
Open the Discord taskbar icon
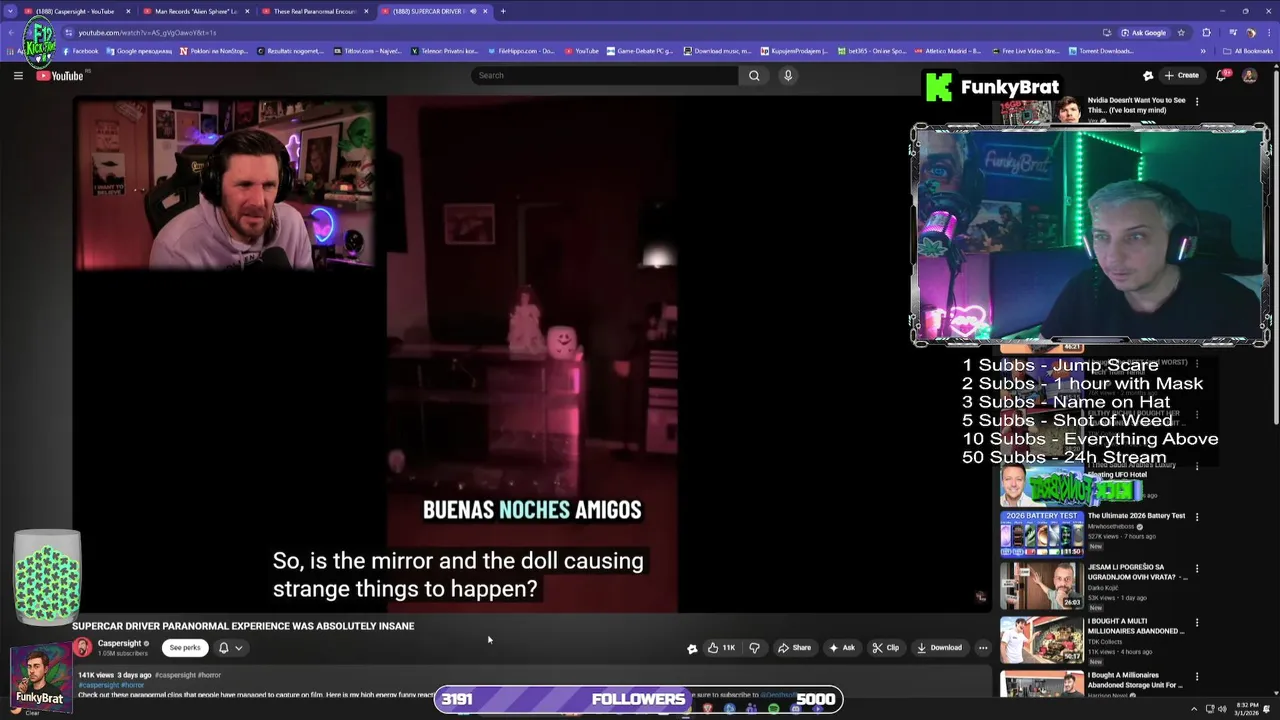[795, 709]
